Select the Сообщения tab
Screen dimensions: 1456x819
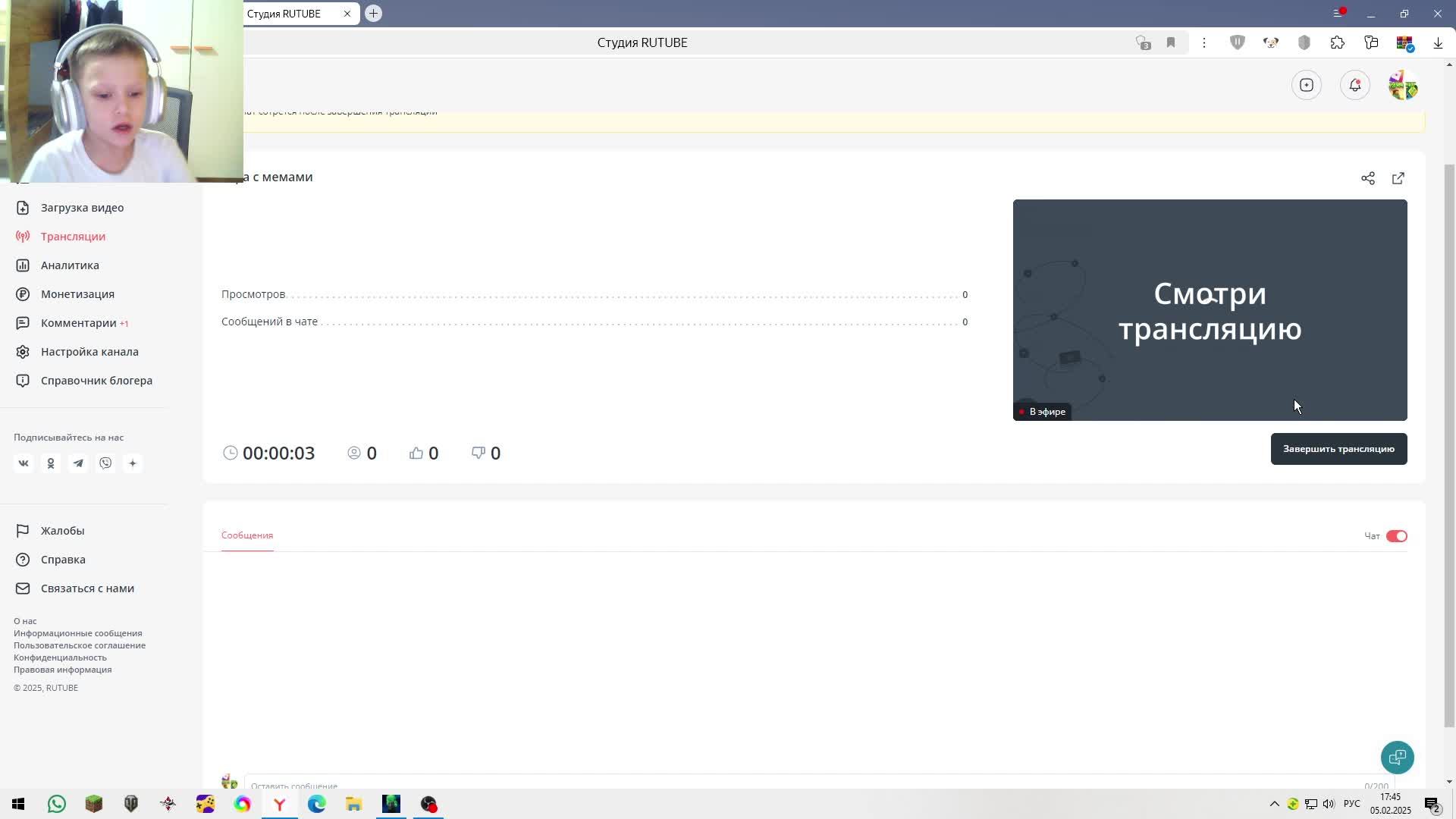[x=247, y=535]
